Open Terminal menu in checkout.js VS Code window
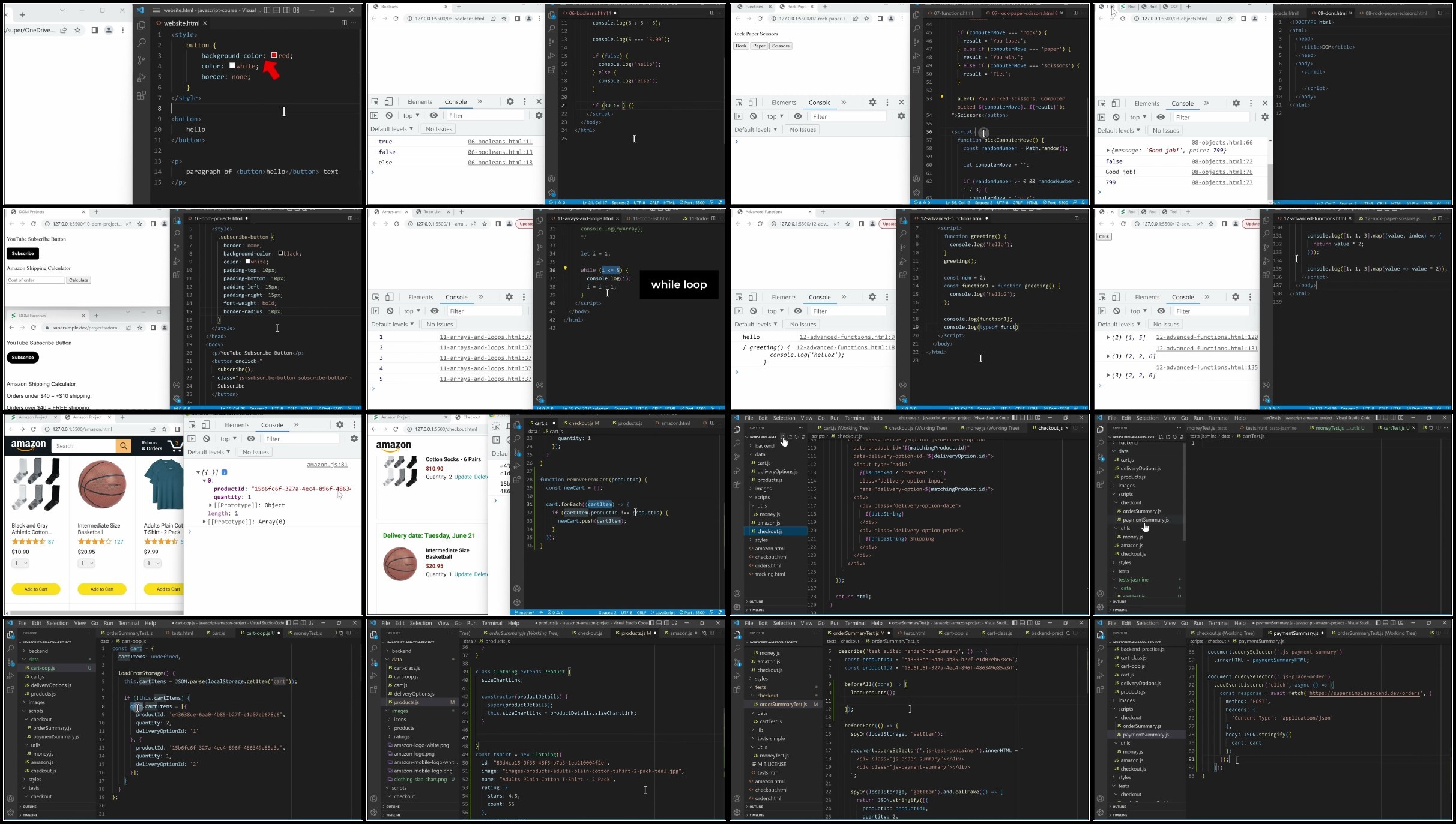This screenshot has height=824, width=1456. (x=854, y=418)
